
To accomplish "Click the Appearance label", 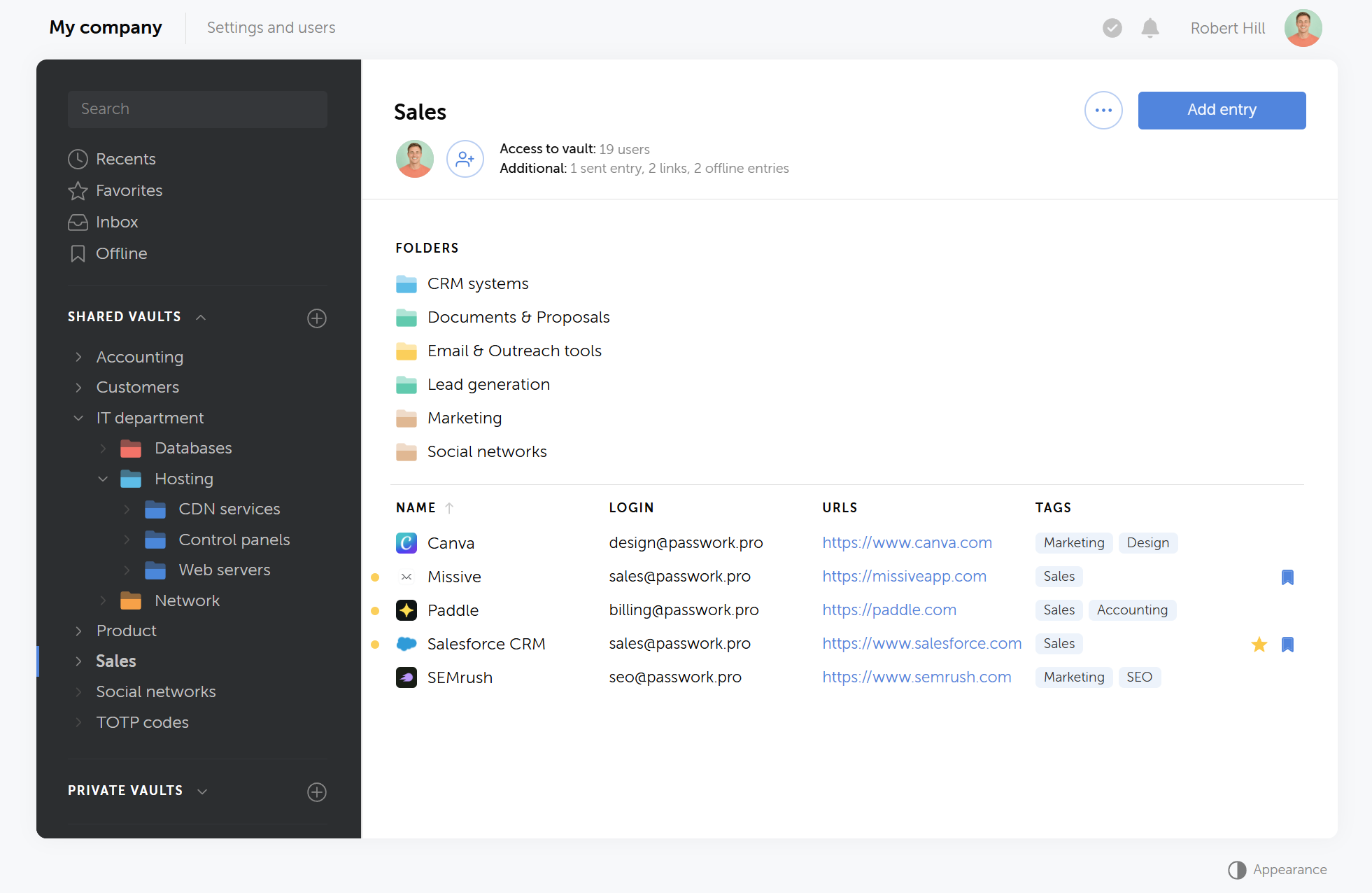I will [1290, 870].
